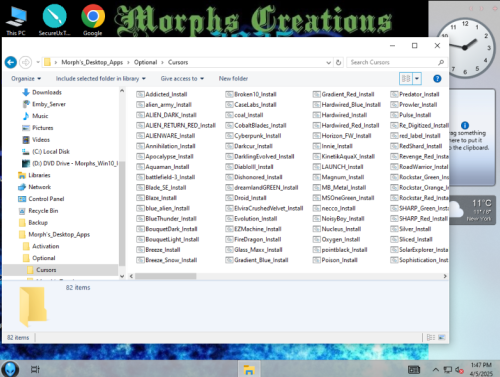The image size is (500, 377).
Task: Click the New folder button
Action: coord(233,79)
